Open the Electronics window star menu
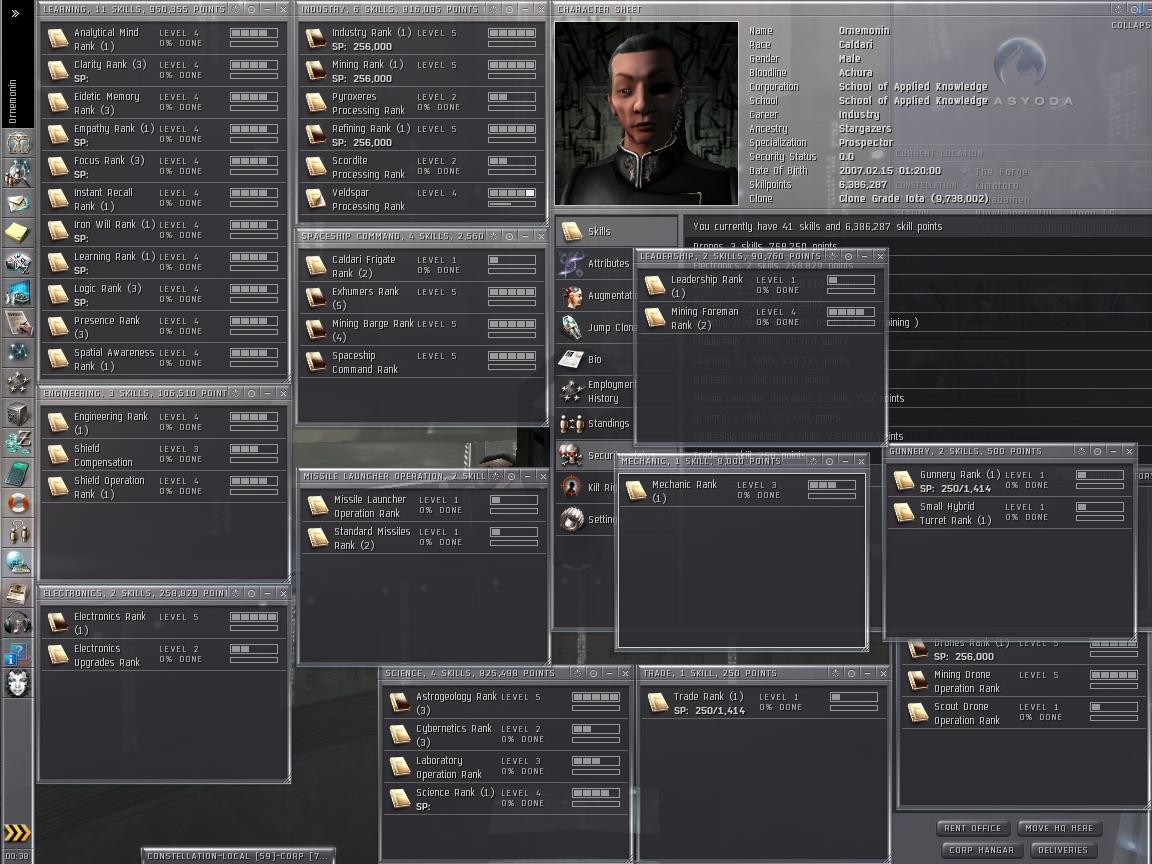Image resolution: width=1152 pixels, height=864 pixels. click(x=236, y=593)
